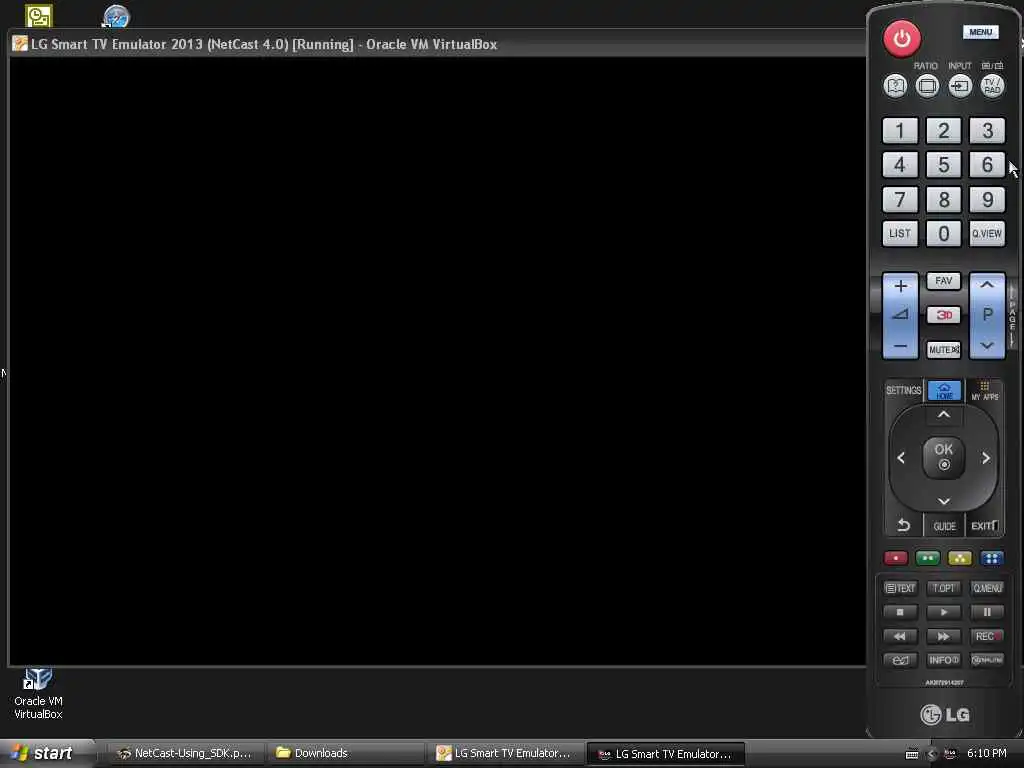Select the Oracle VM VirtualBox desktop icon
Viewport: 1024px width, 768px height.
[x=38, y=694]
